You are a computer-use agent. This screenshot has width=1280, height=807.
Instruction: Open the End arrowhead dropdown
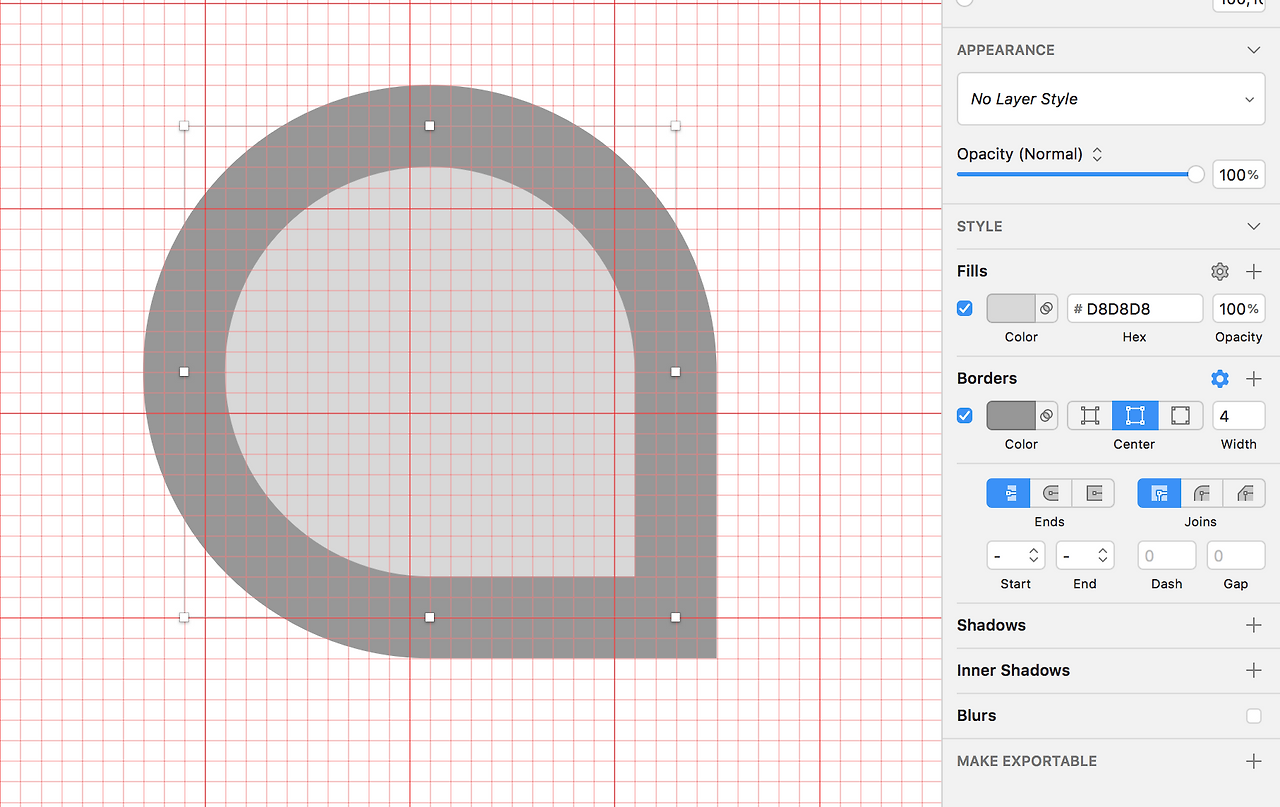tap(1085, 556)
